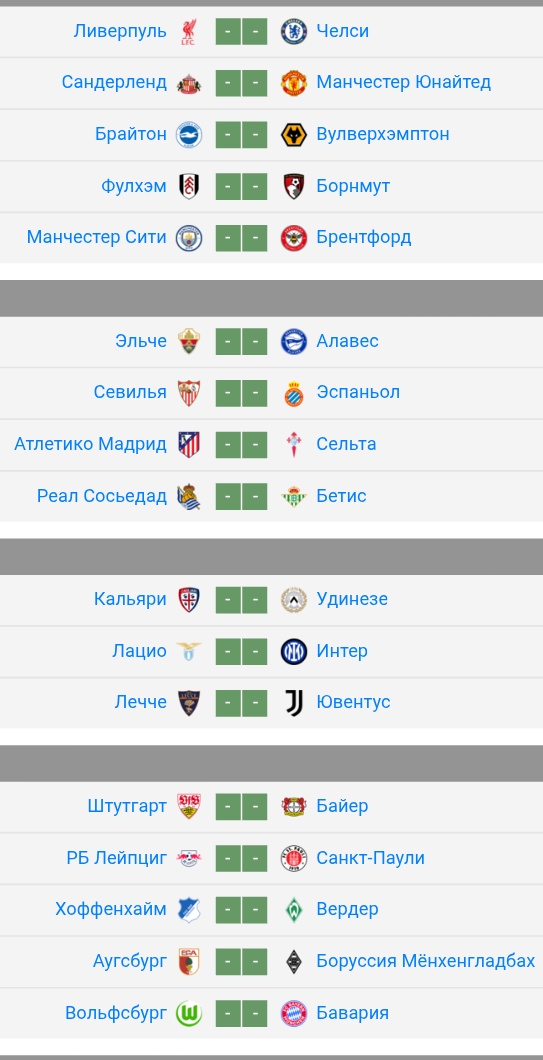Click the Inter Milan crest icon

pos(293,652)
